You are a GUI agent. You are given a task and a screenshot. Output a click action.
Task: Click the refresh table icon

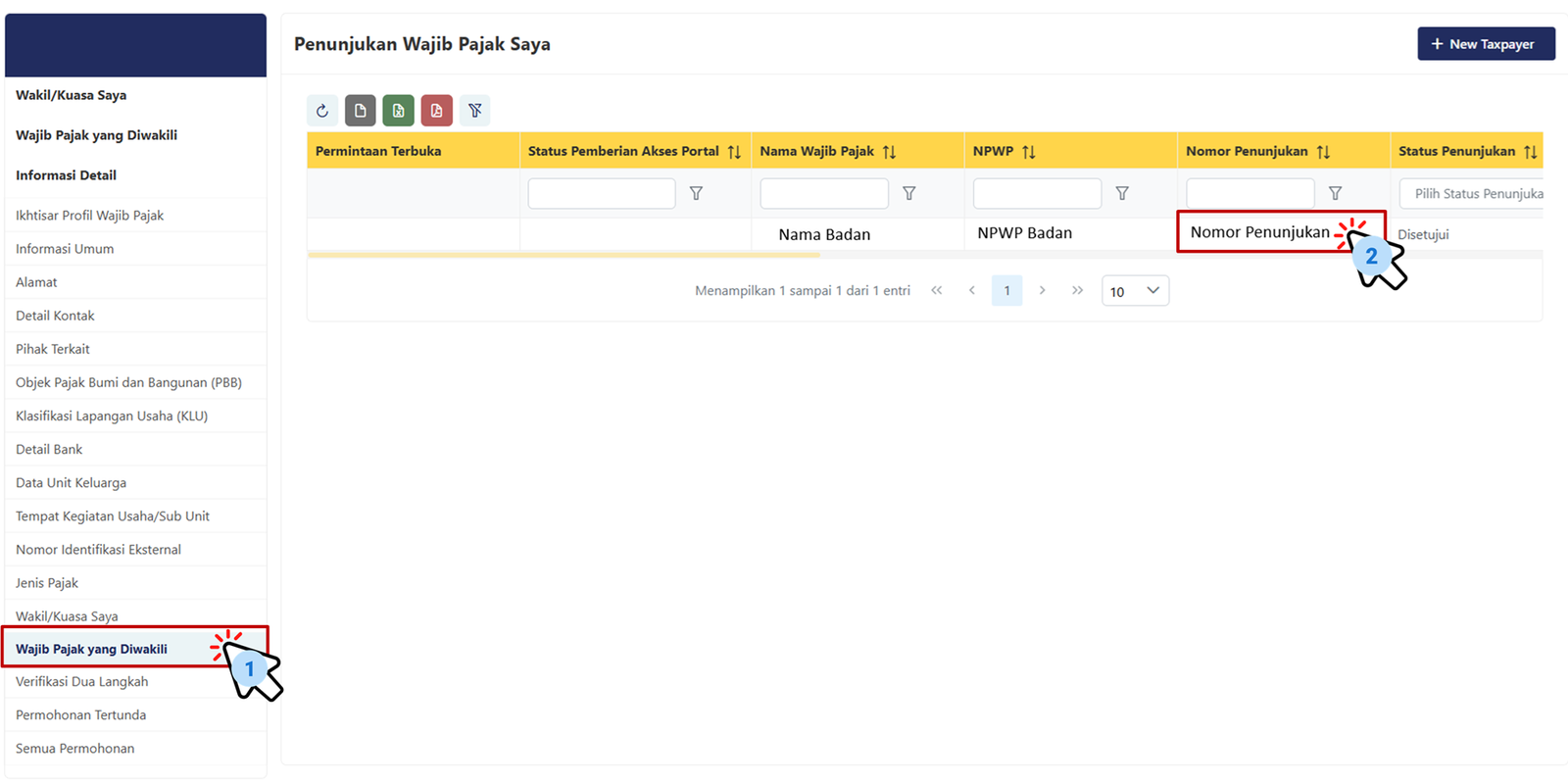click(322, 111)
